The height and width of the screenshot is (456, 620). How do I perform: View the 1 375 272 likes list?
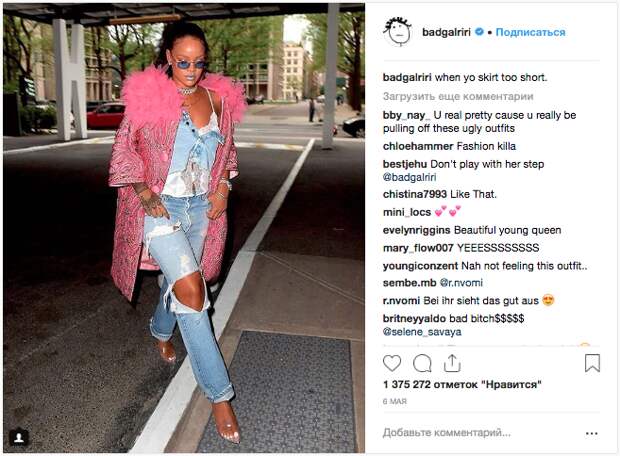tap(462, 384)
